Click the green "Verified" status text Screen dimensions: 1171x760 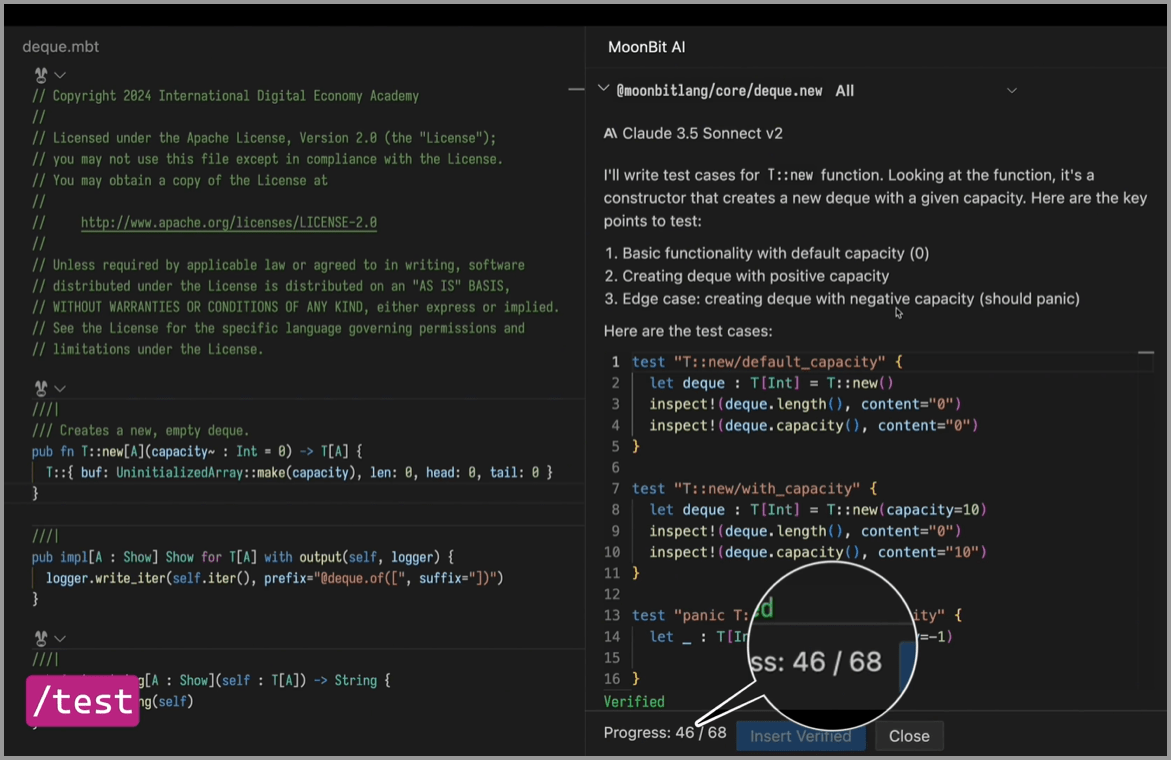tap(634, 702)
